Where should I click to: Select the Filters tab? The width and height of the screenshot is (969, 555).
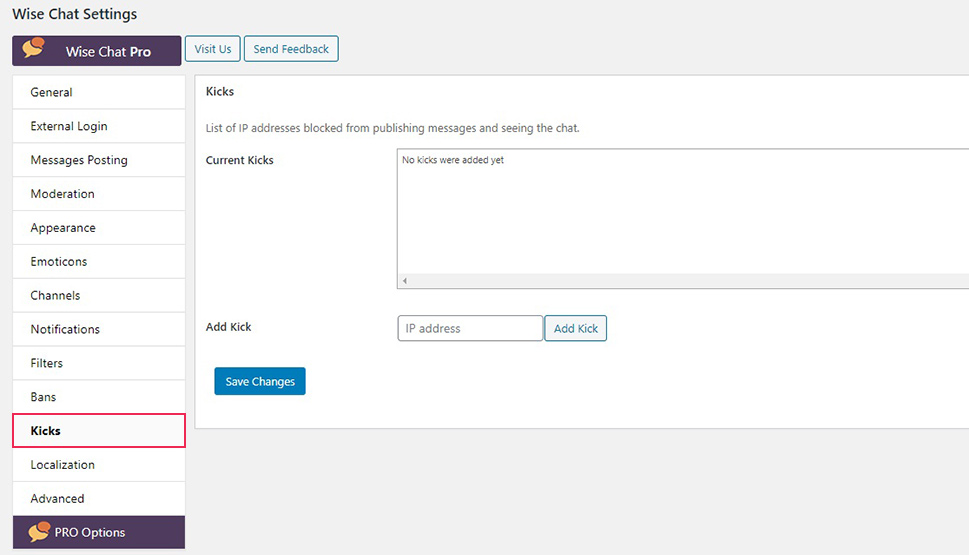[x=99, y=363]
